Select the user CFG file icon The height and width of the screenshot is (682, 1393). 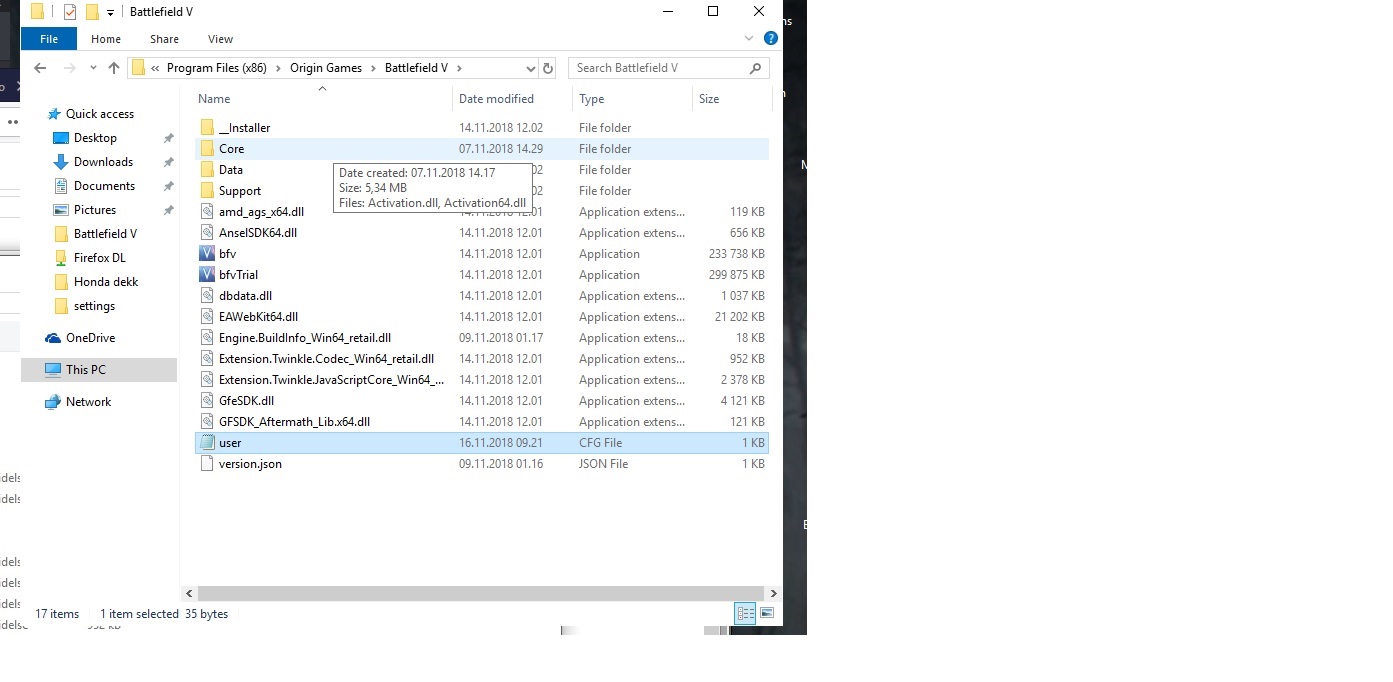tap(207, 443)
